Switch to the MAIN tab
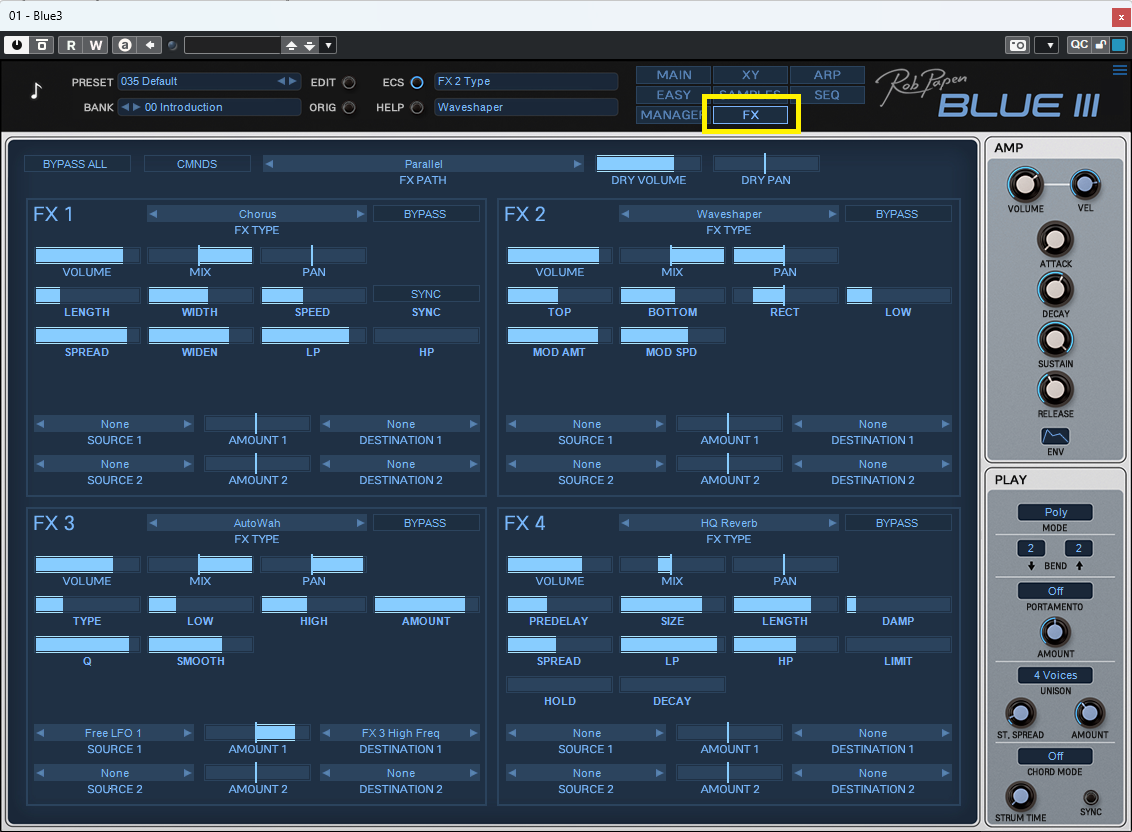 [x=674, y=75]
